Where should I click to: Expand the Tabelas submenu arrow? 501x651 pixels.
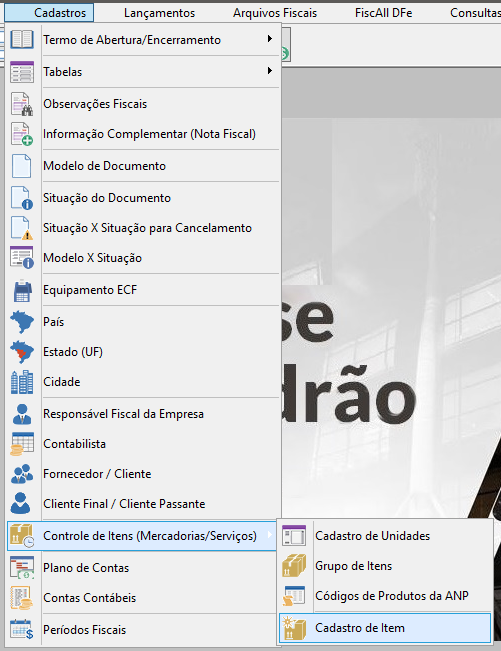[x=270, y=71]
